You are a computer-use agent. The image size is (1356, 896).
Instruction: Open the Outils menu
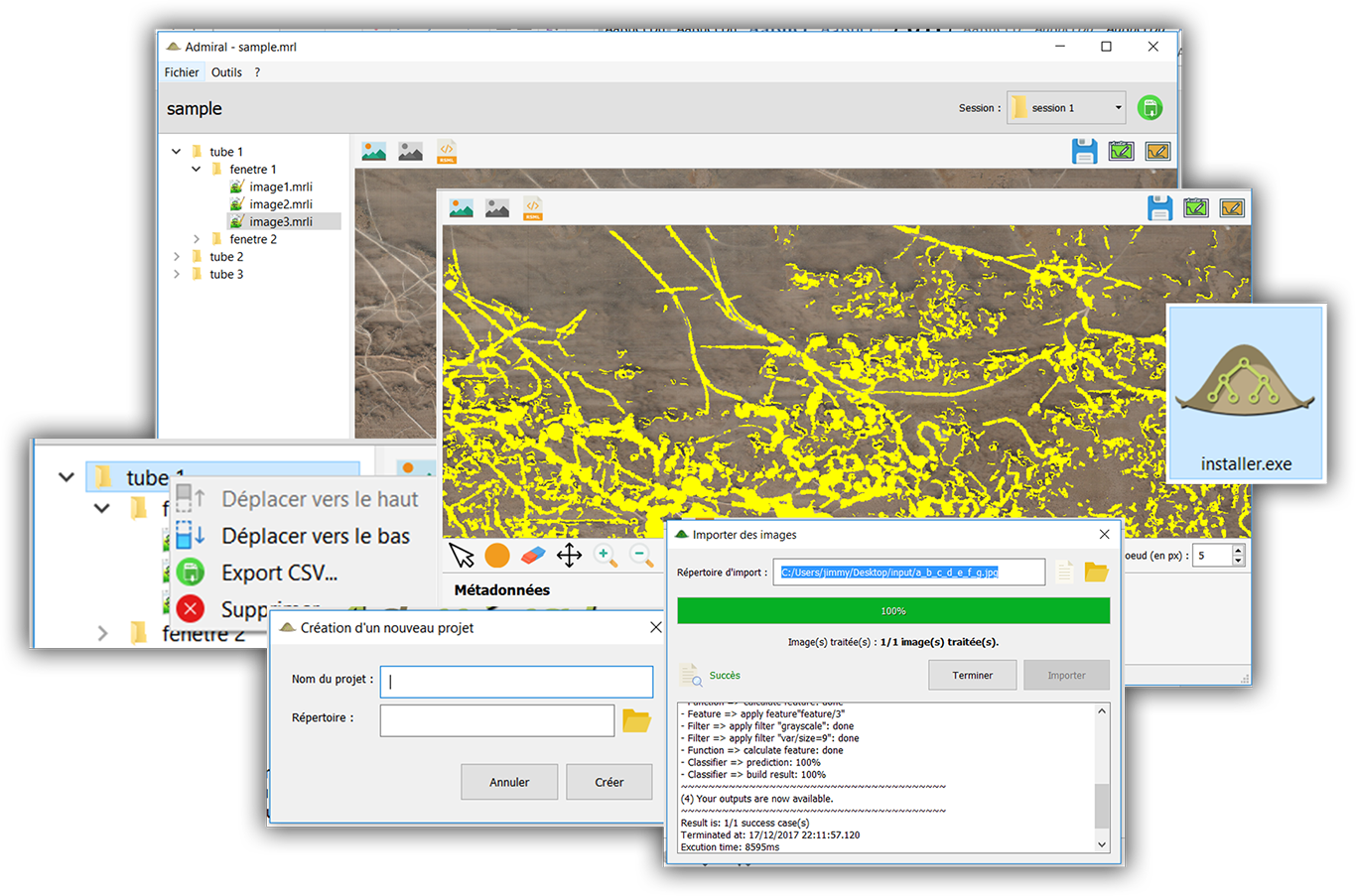[x=226, y=72]
